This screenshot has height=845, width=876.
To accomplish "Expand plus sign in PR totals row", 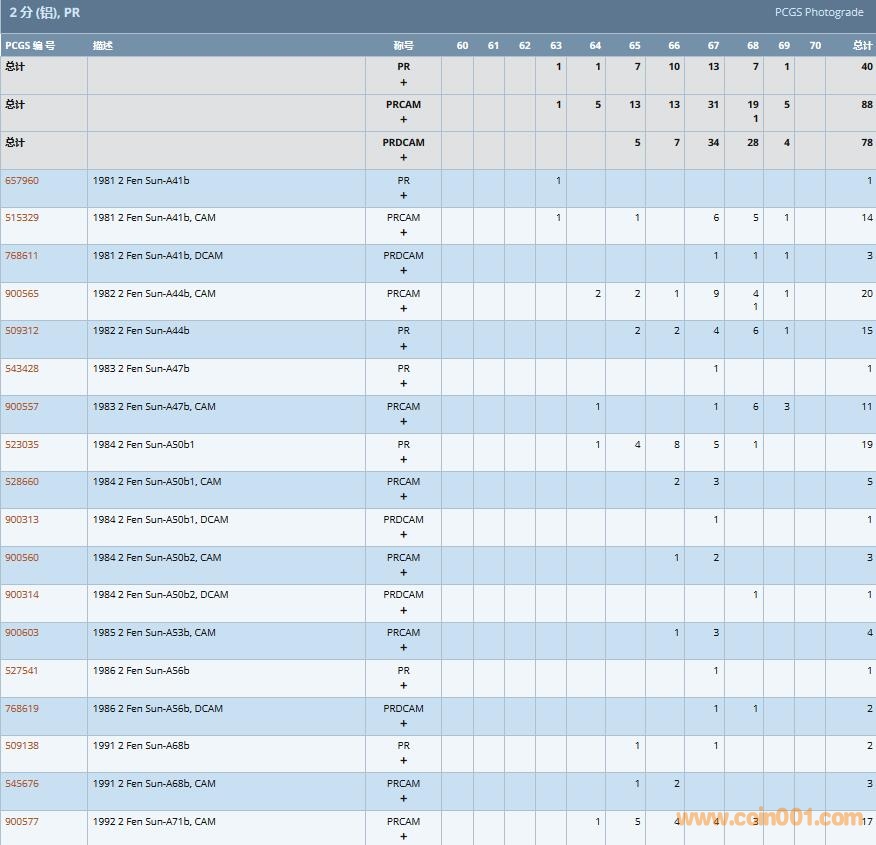I will 403,82.
